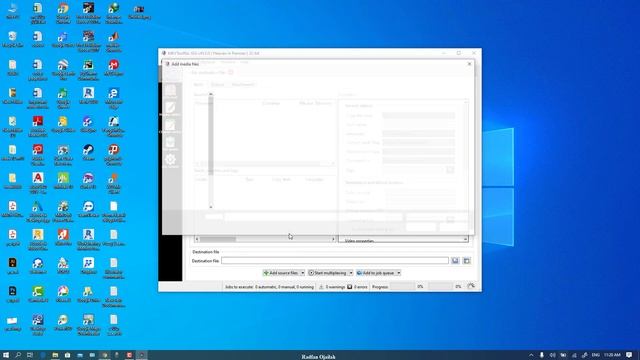Click the system tray clock
The image size is (640, 360).
click(x=612, y=355)
